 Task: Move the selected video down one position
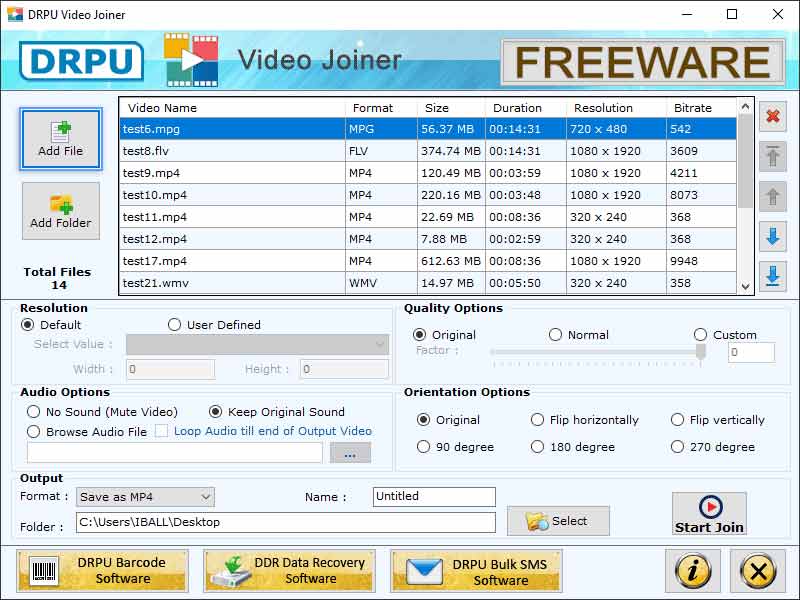pos(771,236)
